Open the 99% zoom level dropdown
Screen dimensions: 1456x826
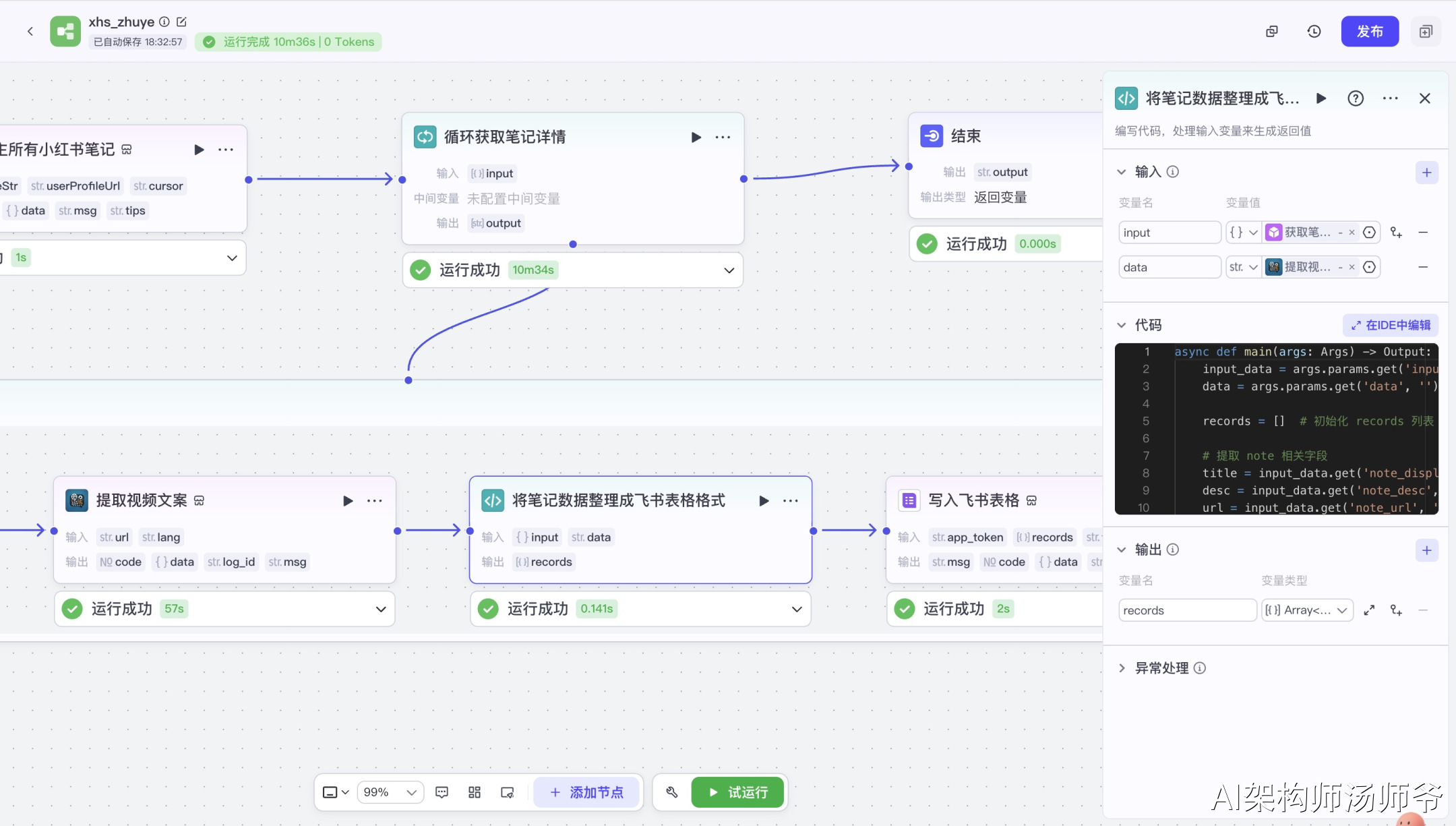[390, 792]
